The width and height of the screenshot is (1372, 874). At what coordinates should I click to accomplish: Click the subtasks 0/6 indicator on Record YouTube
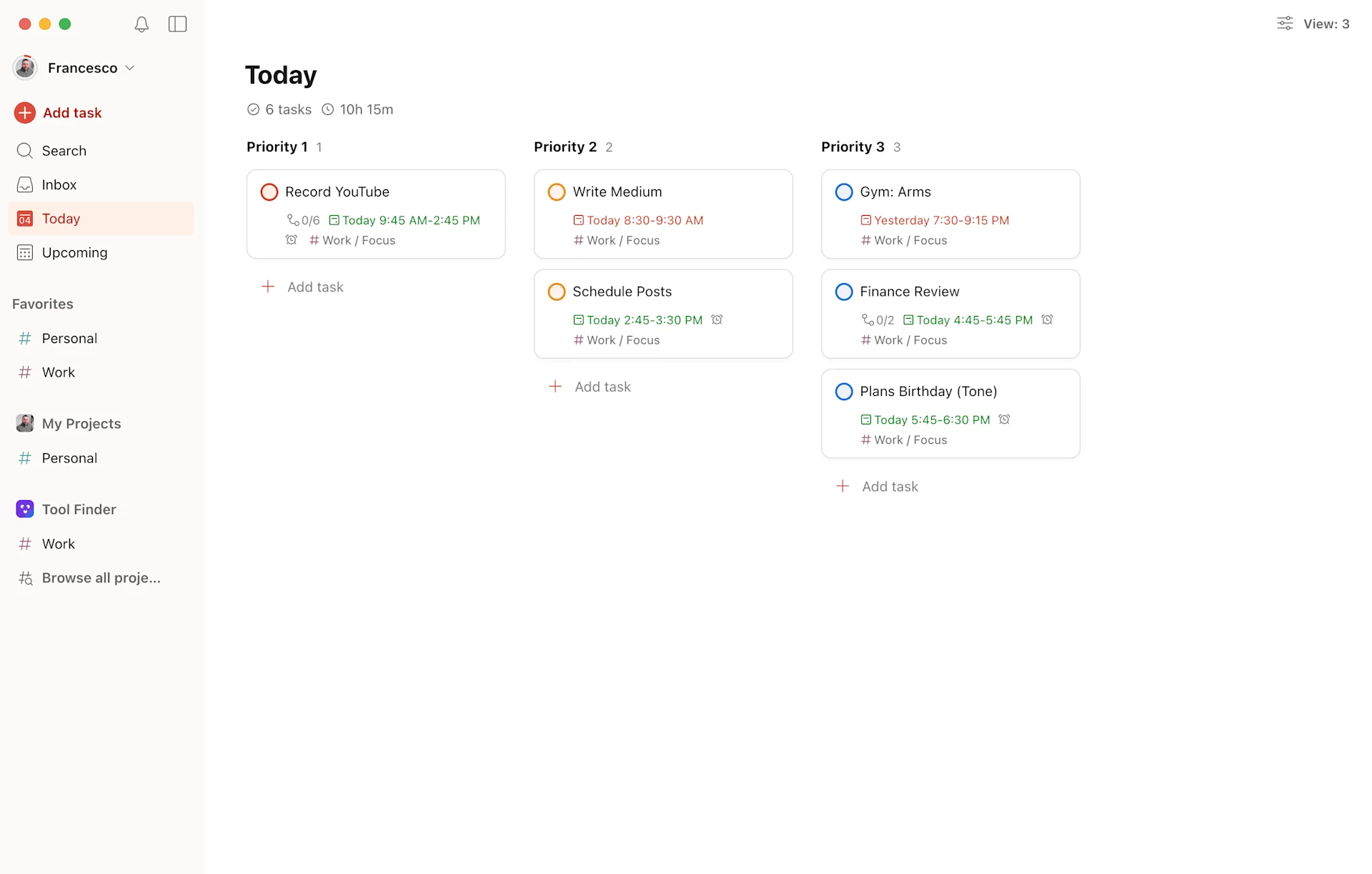(302, 220)
